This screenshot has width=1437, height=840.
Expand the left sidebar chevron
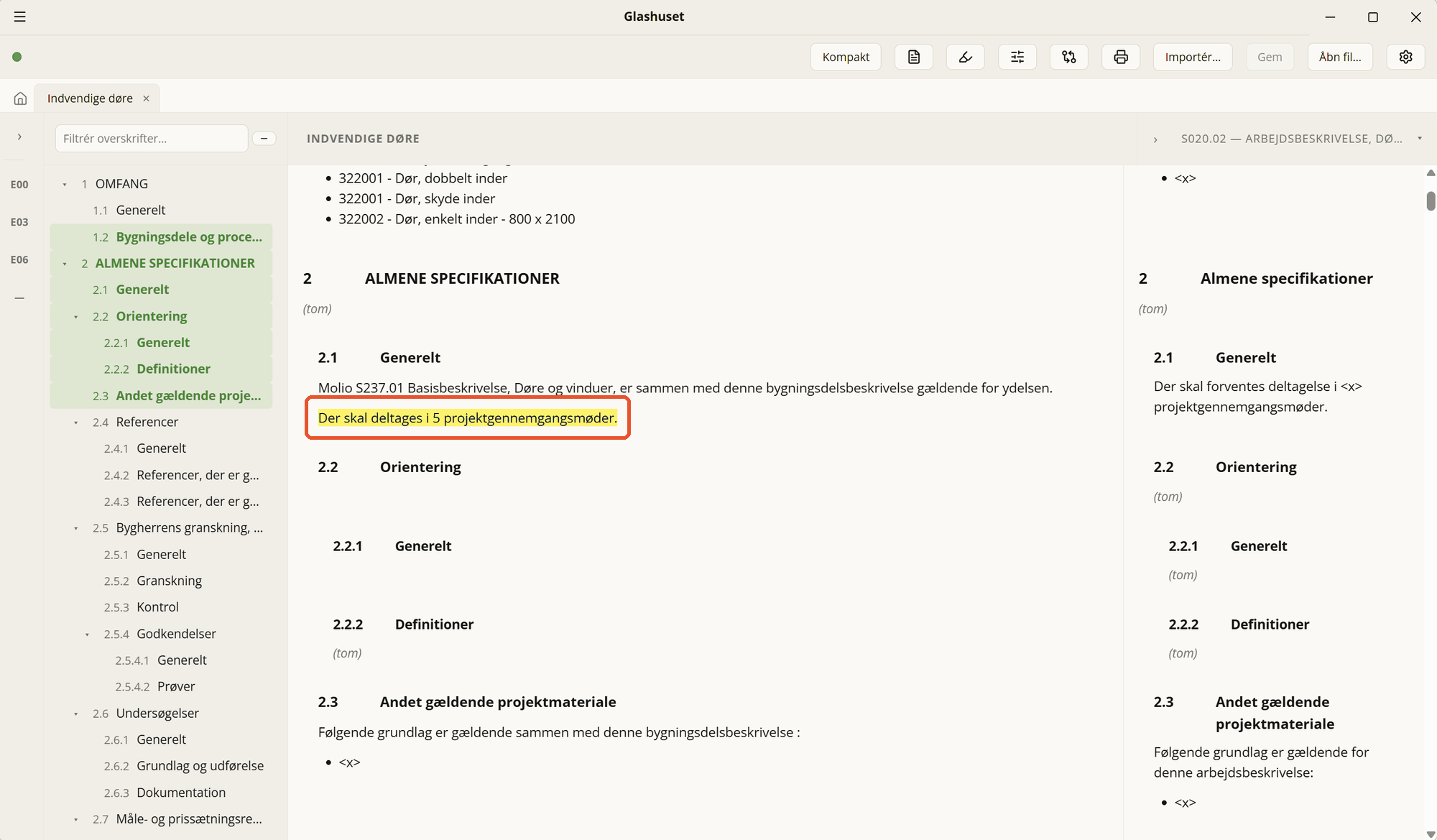pyautogui.click(x=19, y=137)
